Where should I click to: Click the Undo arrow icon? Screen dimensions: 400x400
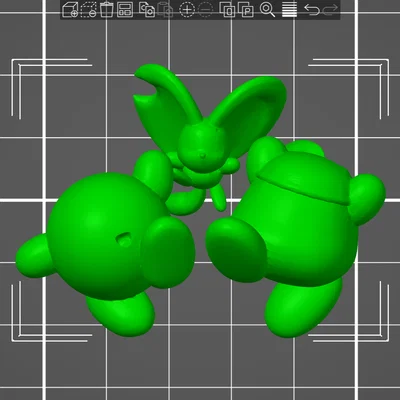coord(312,10)
